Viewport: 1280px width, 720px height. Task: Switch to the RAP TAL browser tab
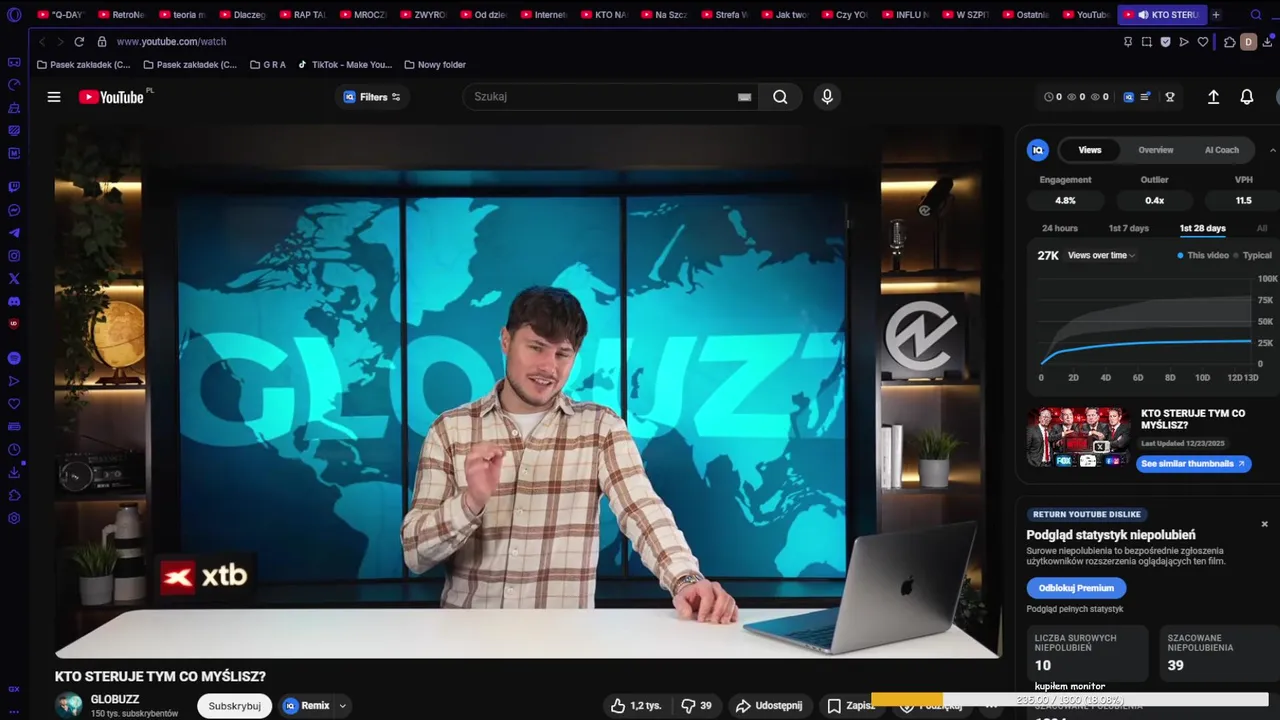tap(302, 15)
